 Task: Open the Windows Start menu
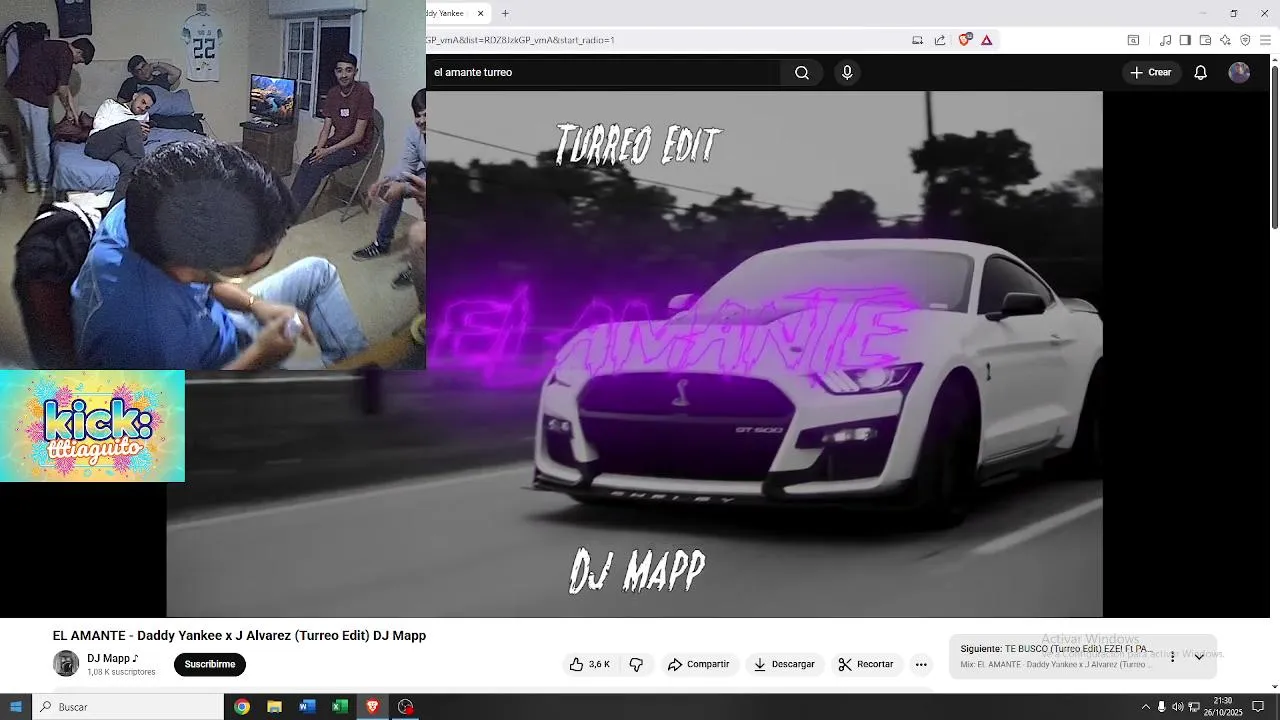pos(15,707)
